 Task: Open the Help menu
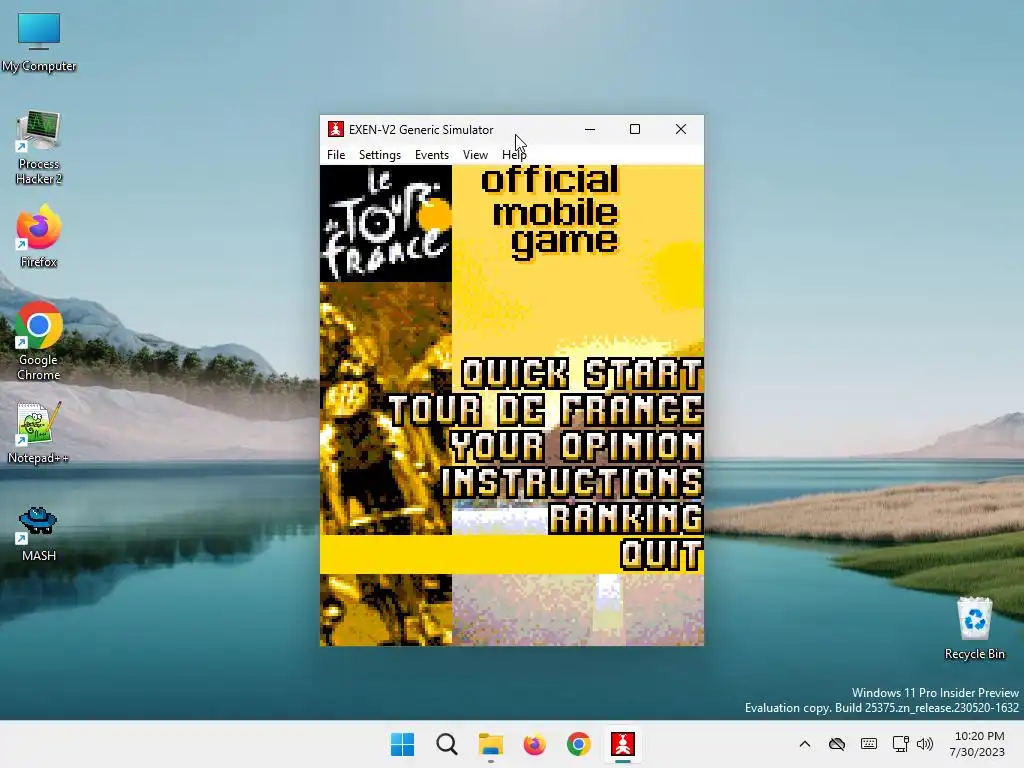(513, 155)
